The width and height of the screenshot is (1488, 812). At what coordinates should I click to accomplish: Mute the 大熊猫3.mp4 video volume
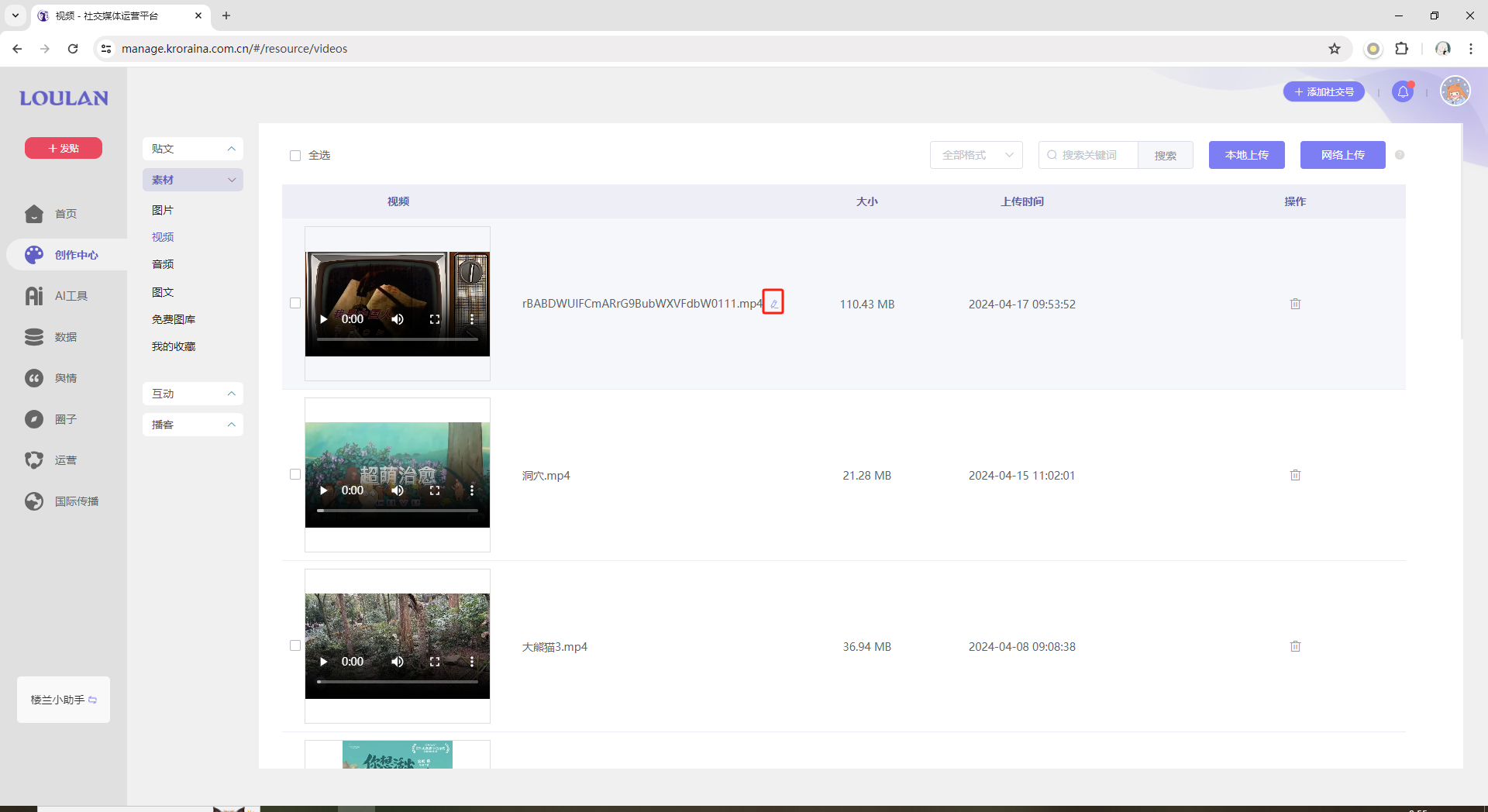point(398,662)
